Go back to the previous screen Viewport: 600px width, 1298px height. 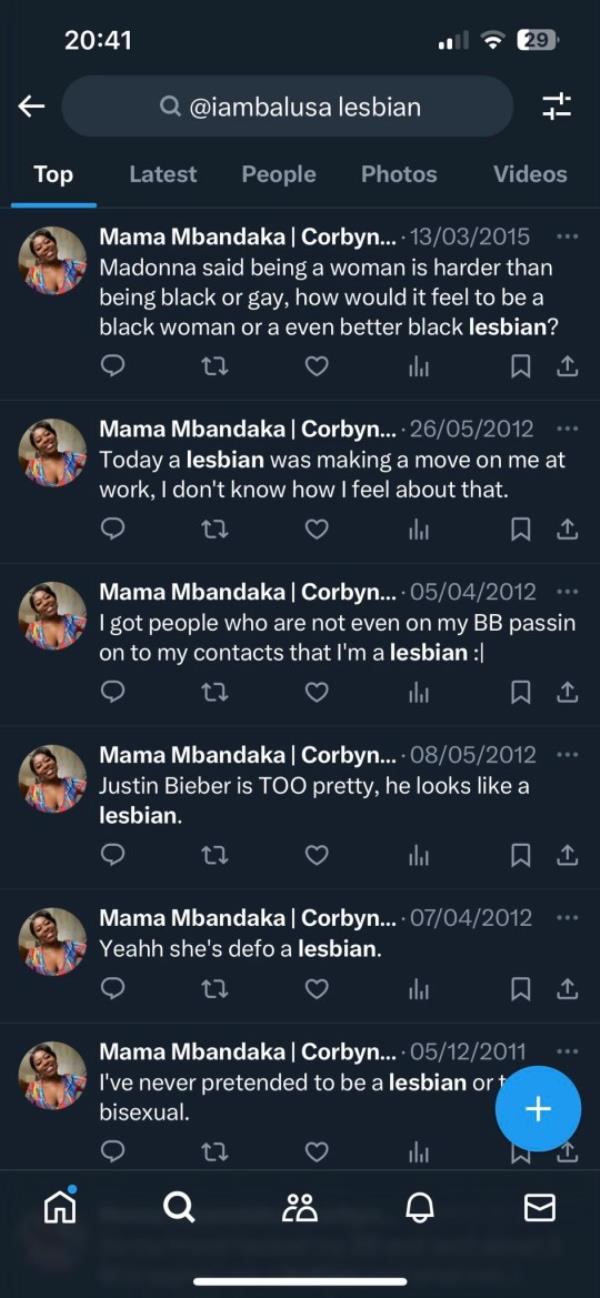click(31, 105)
